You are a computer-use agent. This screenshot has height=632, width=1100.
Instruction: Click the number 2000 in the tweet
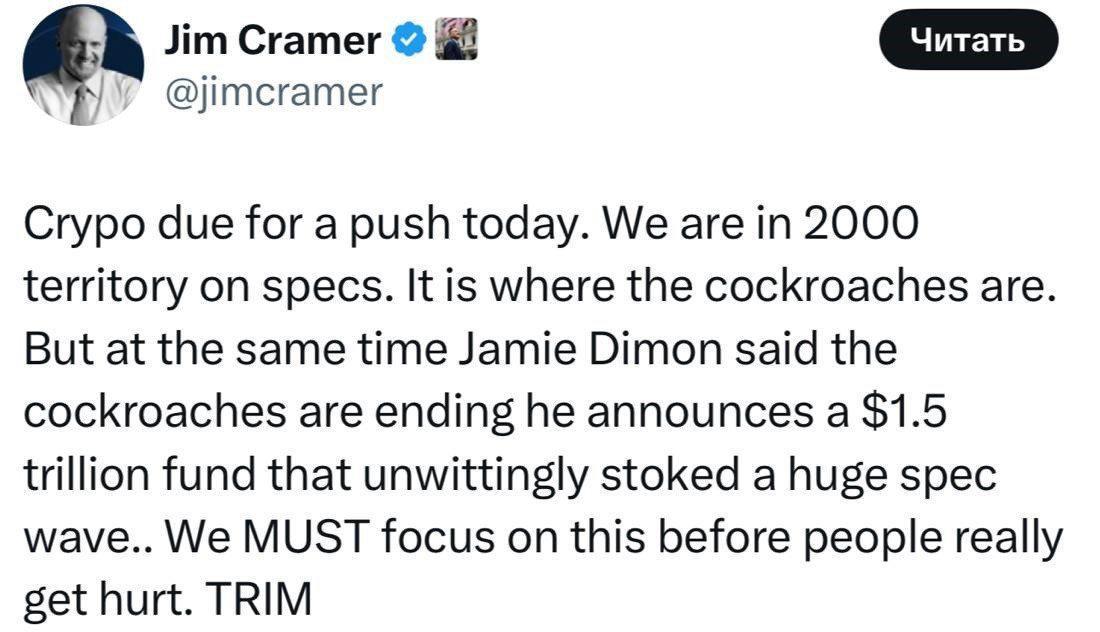point(861,224)
